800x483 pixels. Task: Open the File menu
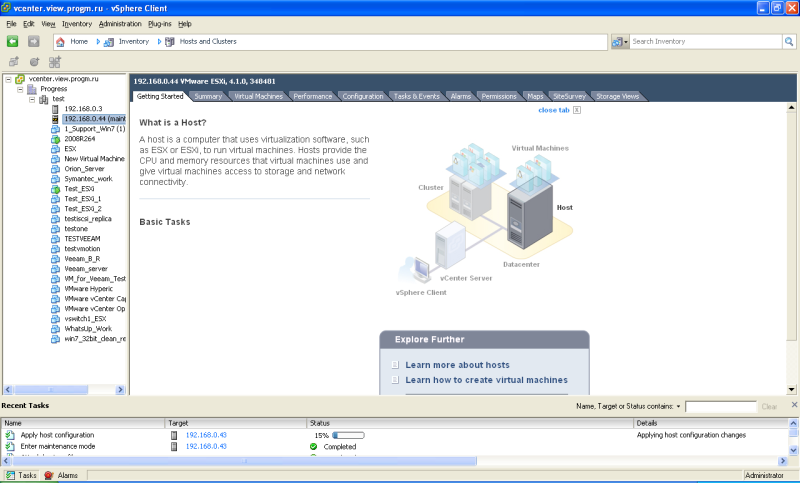(x=11, y=24)
